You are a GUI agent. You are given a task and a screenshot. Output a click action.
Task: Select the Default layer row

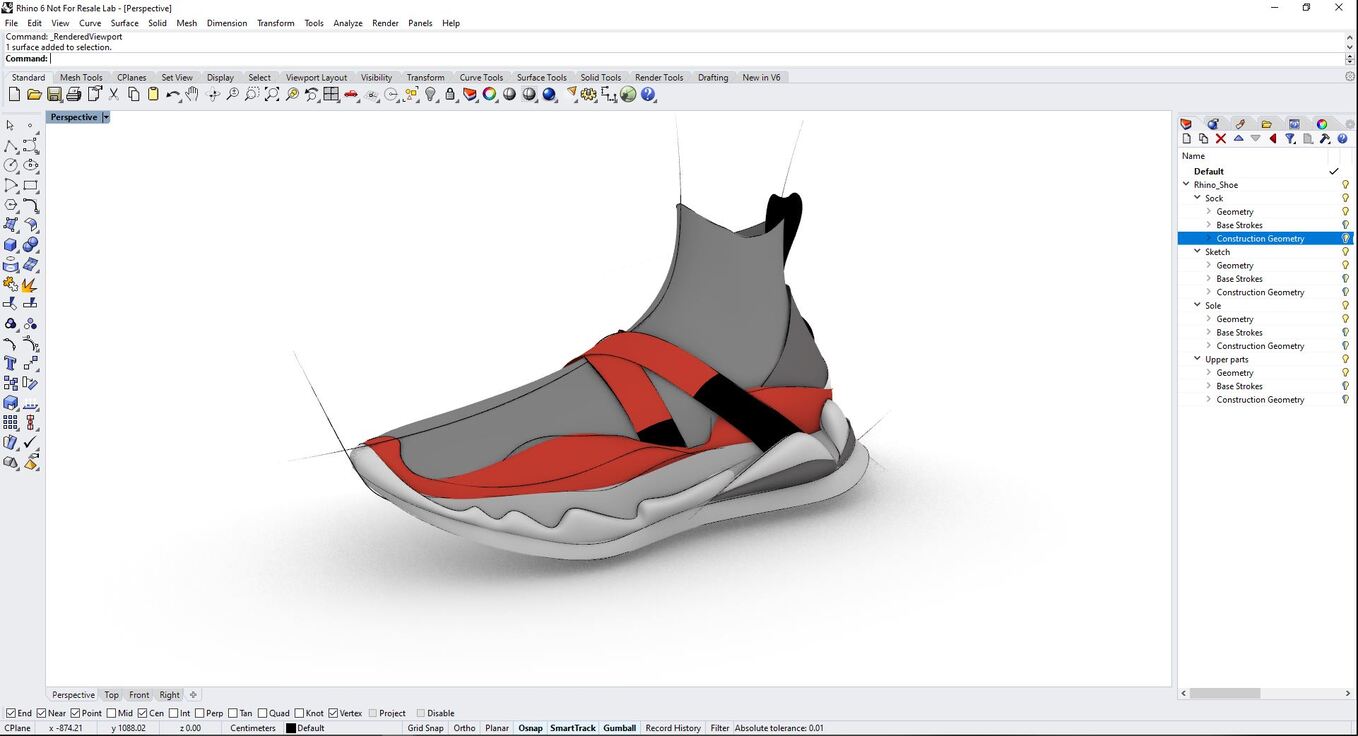pyautogui.click(x=1265, y=171)
